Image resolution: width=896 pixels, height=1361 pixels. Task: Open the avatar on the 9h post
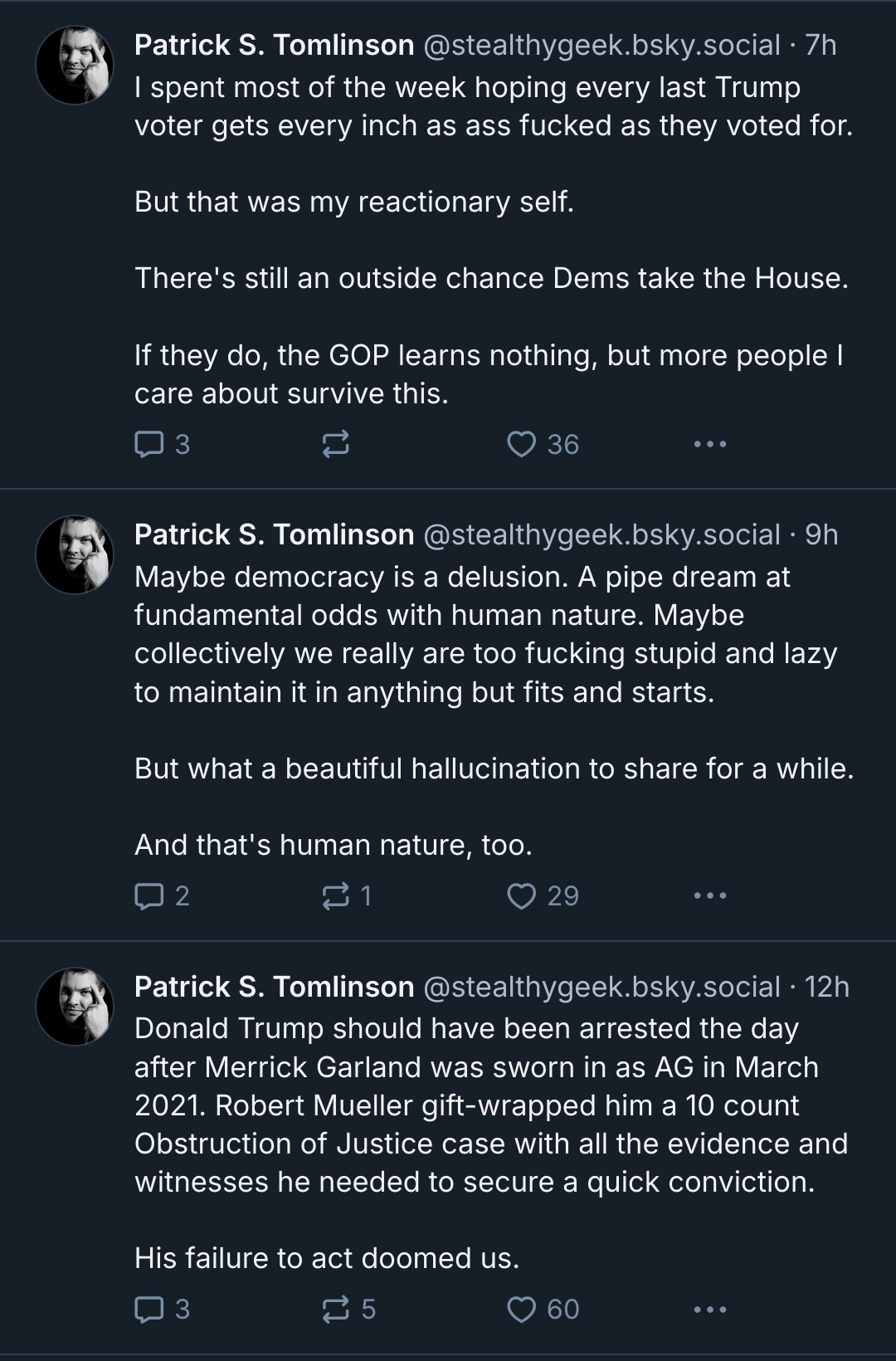(x=75, y=554)
